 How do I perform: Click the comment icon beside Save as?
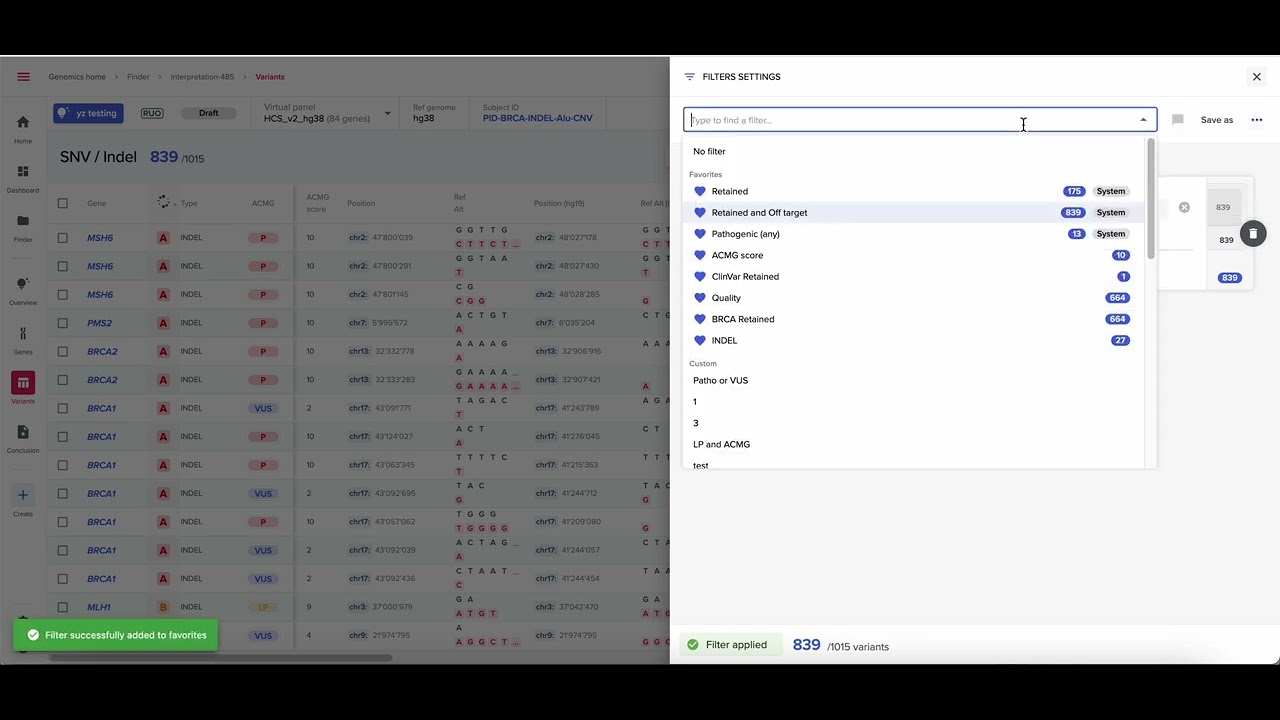coord(1177,120)
